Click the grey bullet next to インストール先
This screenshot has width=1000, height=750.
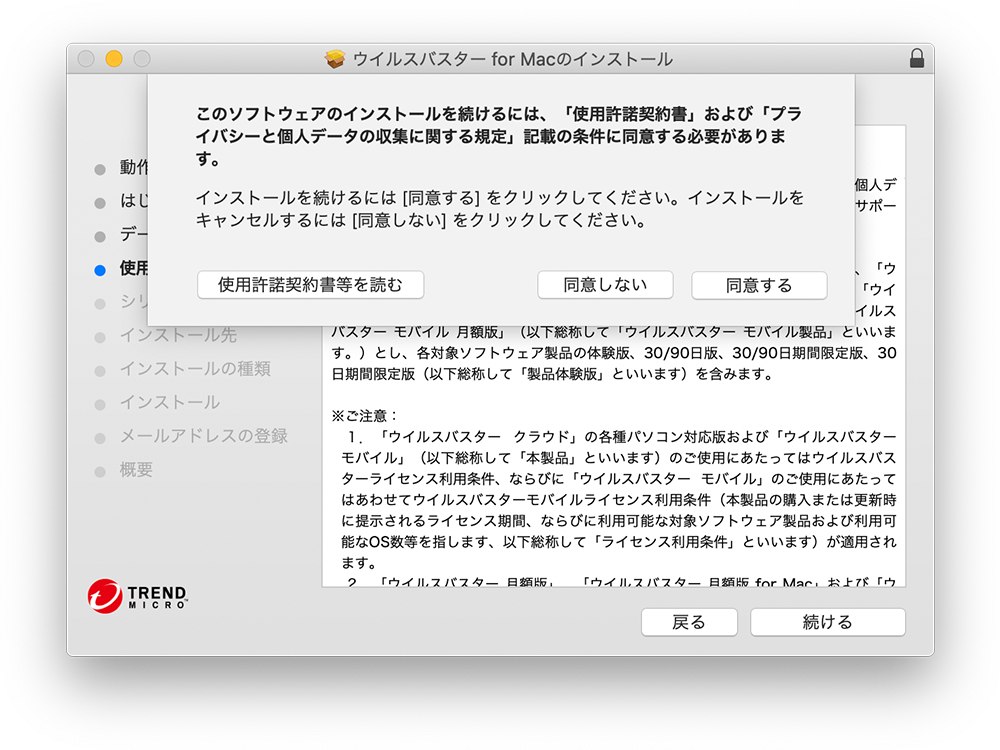click(99, 337)
